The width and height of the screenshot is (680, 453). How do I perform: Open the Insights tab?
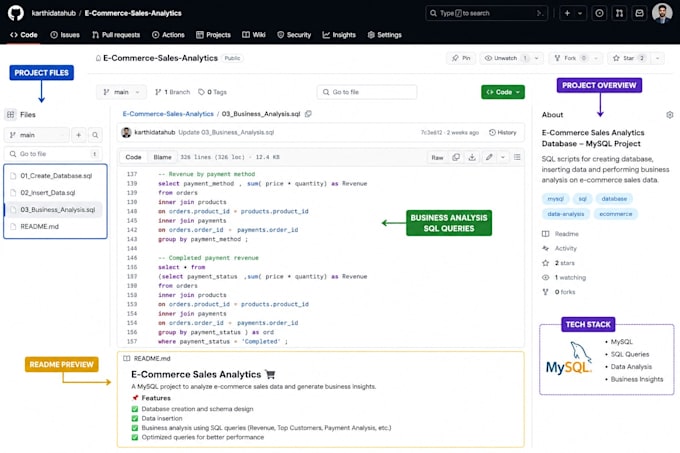(x=339, y=35)
